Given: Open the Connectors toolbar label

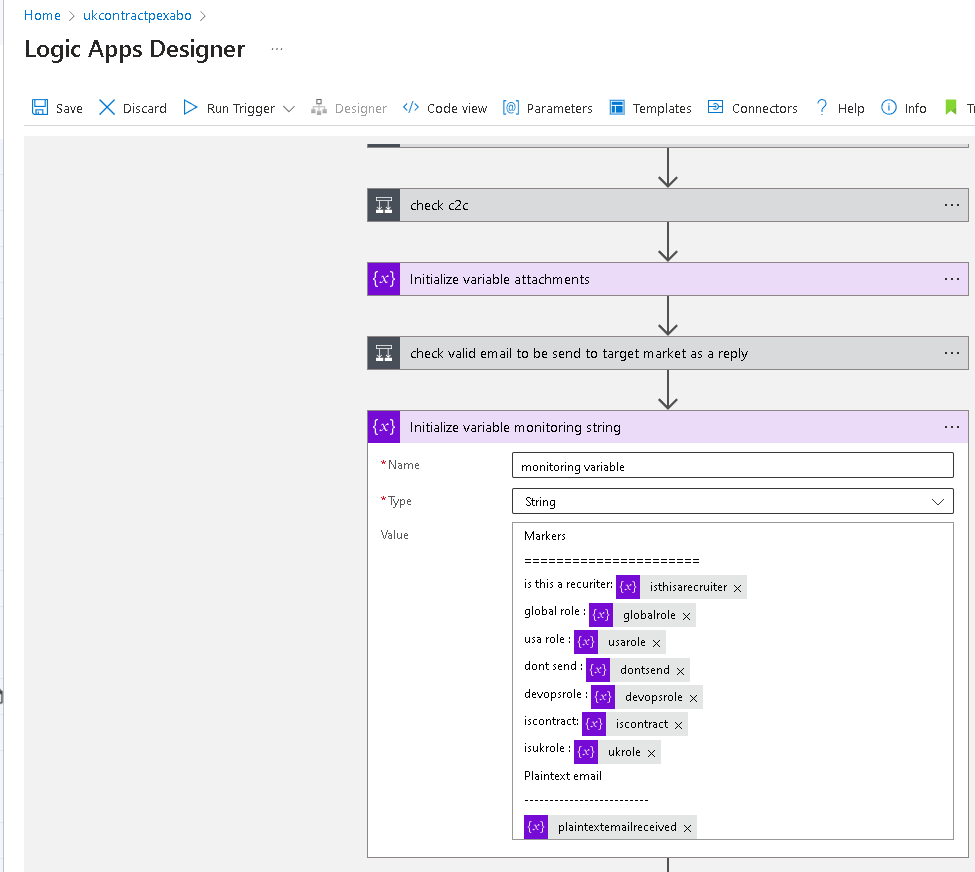Looking at the screenshot, I should [764, 108].
